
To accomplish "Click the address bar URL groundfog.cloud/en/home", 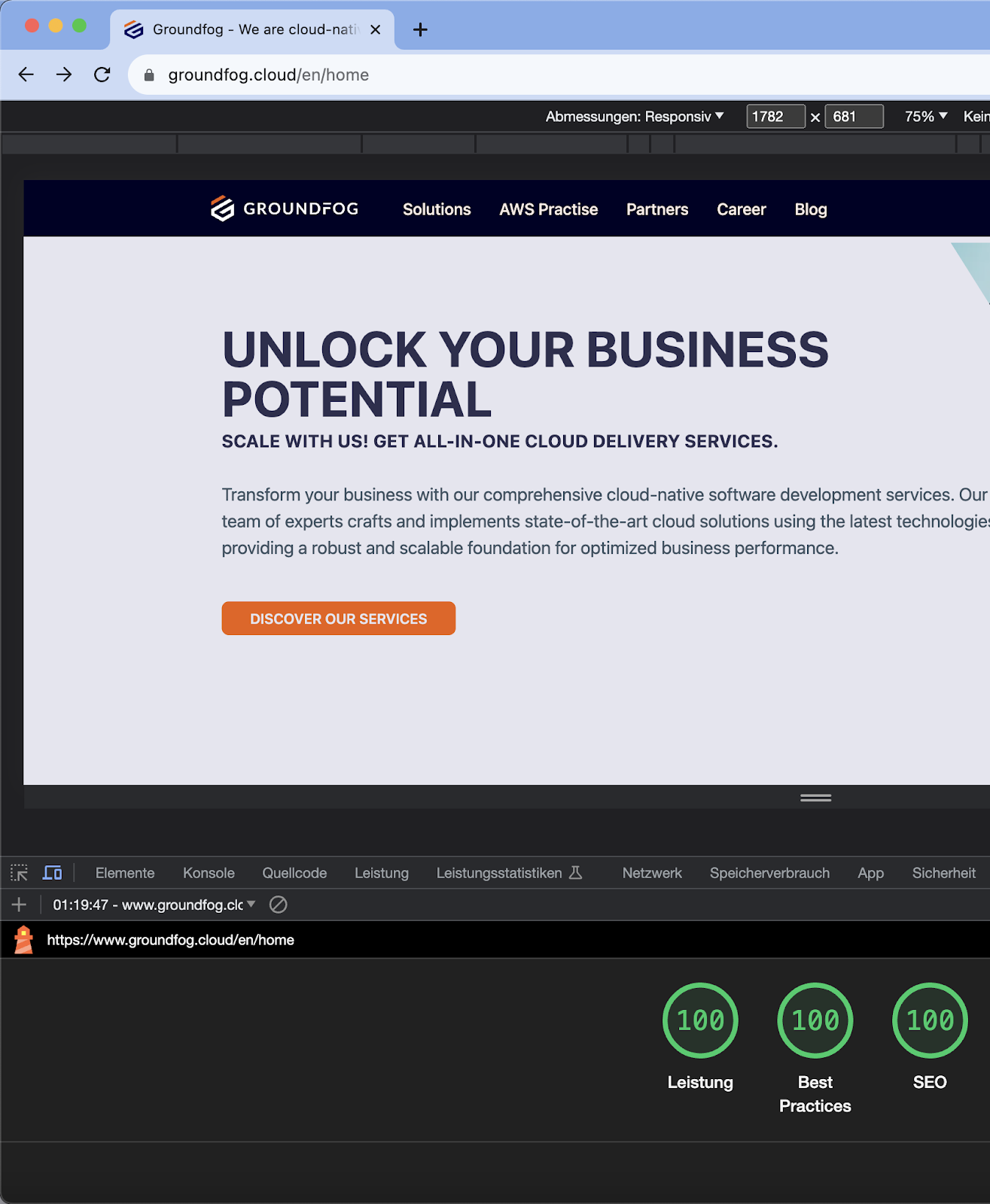I will point(269,74).
